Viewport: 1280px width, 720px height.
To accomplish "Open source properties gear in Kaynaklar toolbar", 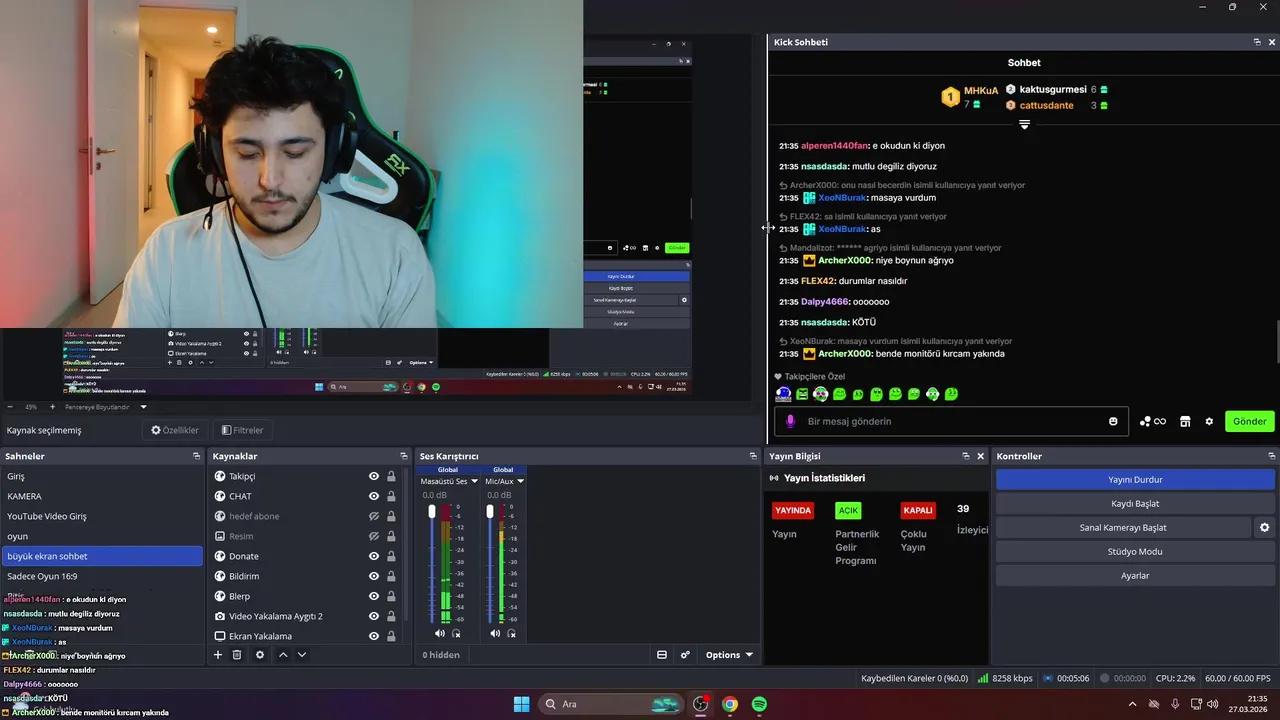I will pos(260,655).
